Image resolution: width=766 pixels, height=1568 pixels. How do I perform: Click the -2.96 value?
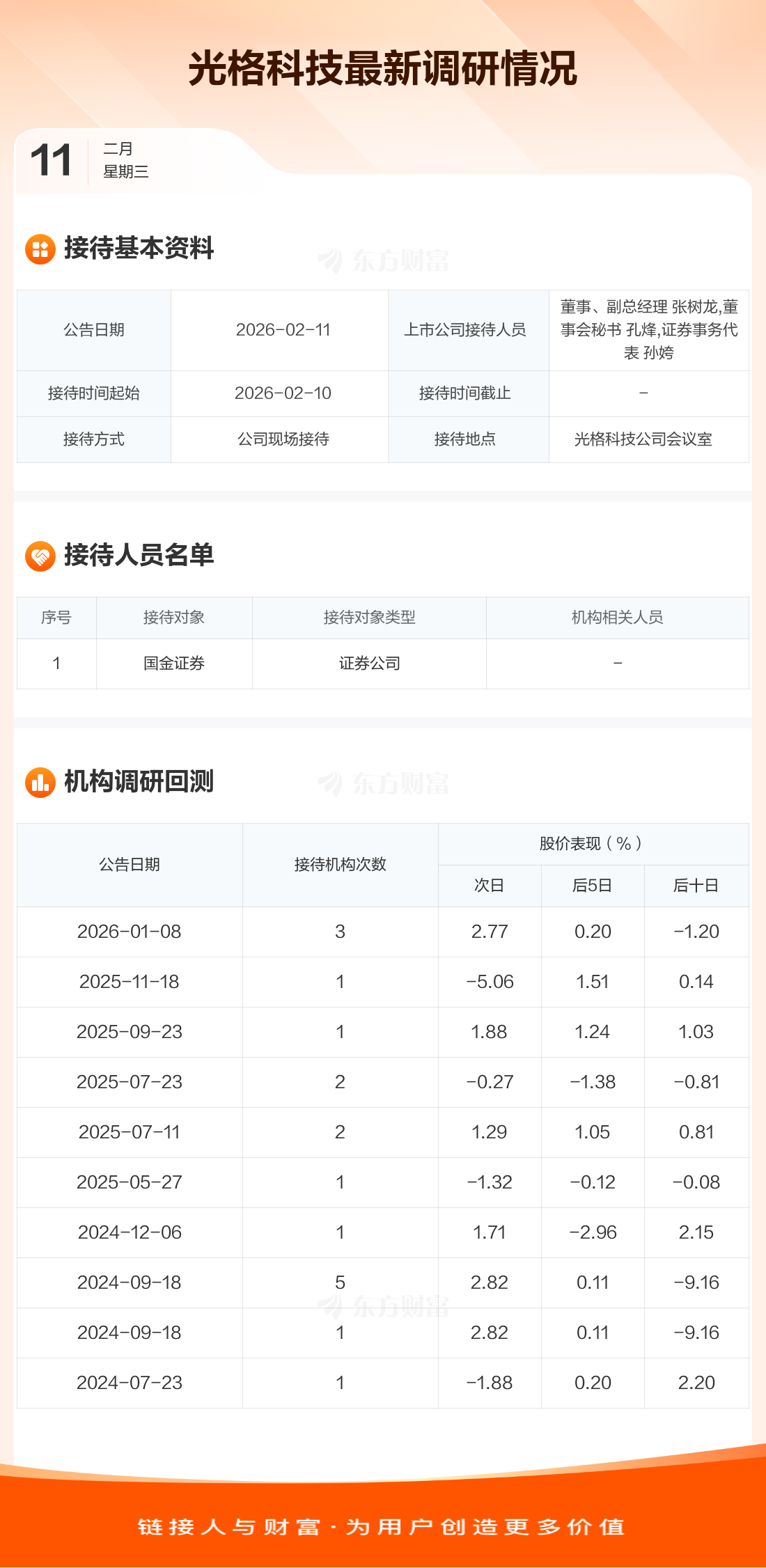(593, 1232)
